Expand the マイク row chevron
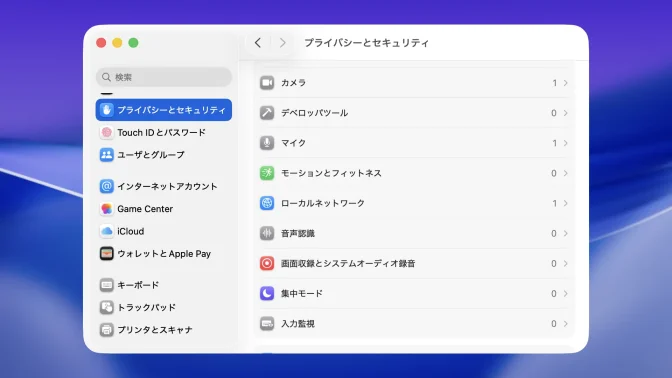The height and width of the screenshot is (378, 672). click(566, 143)
